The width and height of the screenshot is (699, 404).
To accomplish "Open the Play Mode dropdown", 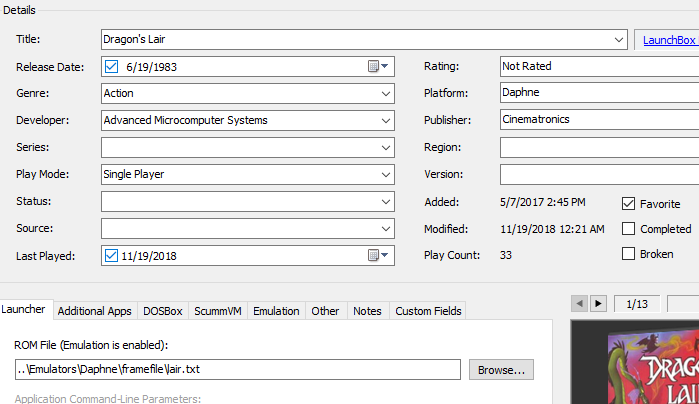I will tap(386, 174).
